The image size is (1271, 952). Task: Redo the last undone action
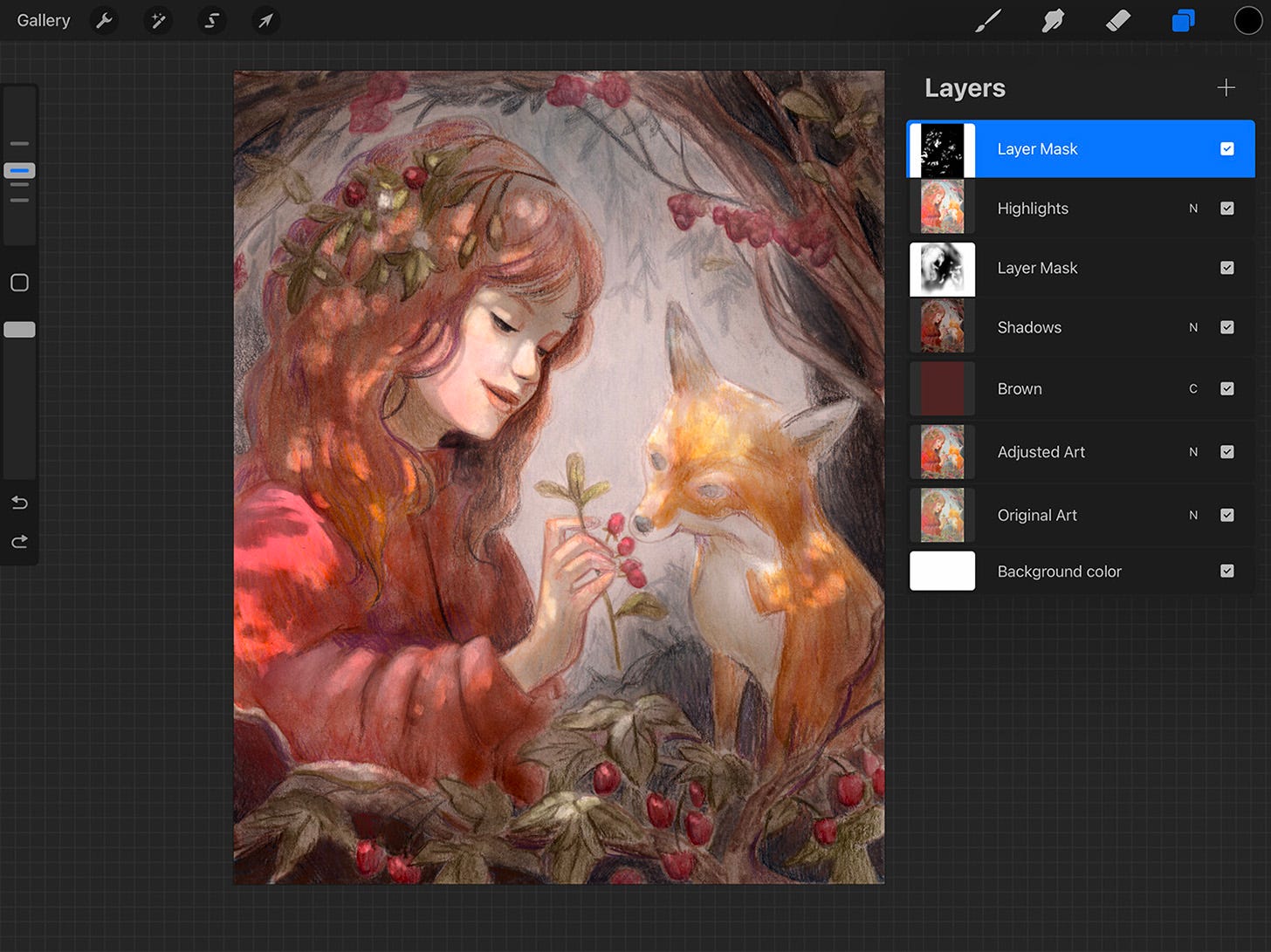[x=18, y=541]
